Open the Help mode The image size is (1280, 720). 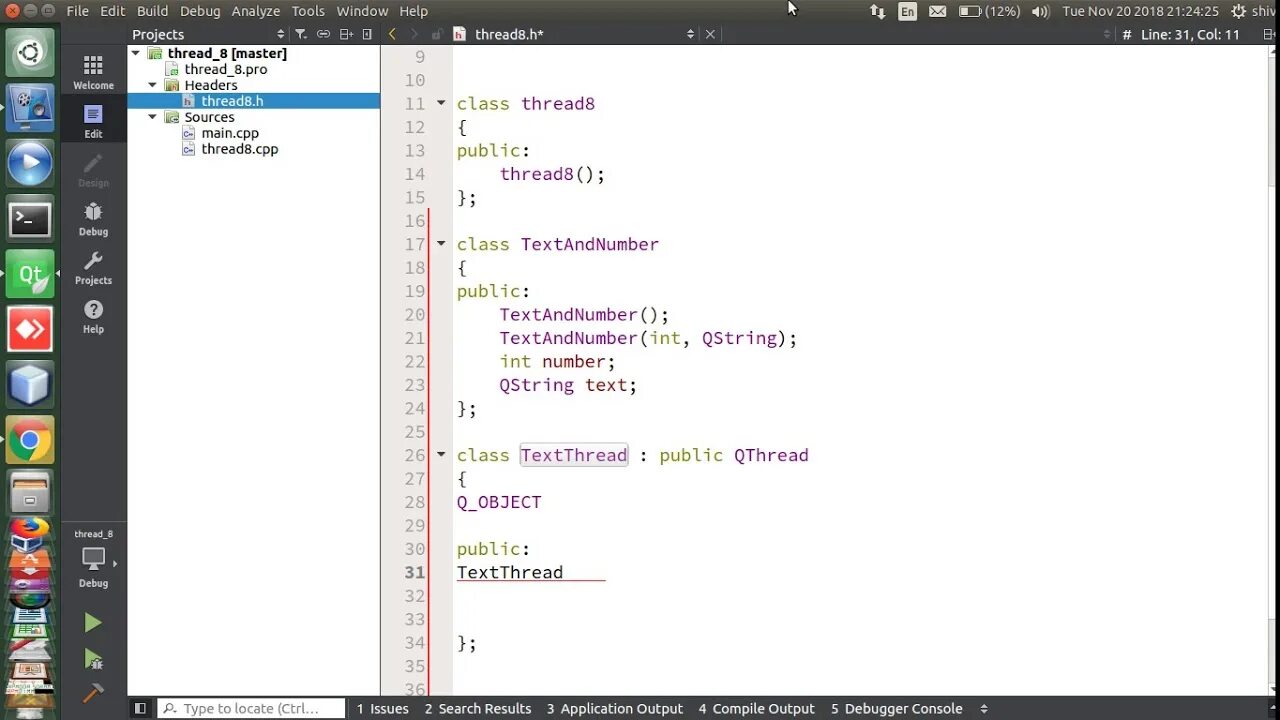pyautogui.click(x=93, y=317)
